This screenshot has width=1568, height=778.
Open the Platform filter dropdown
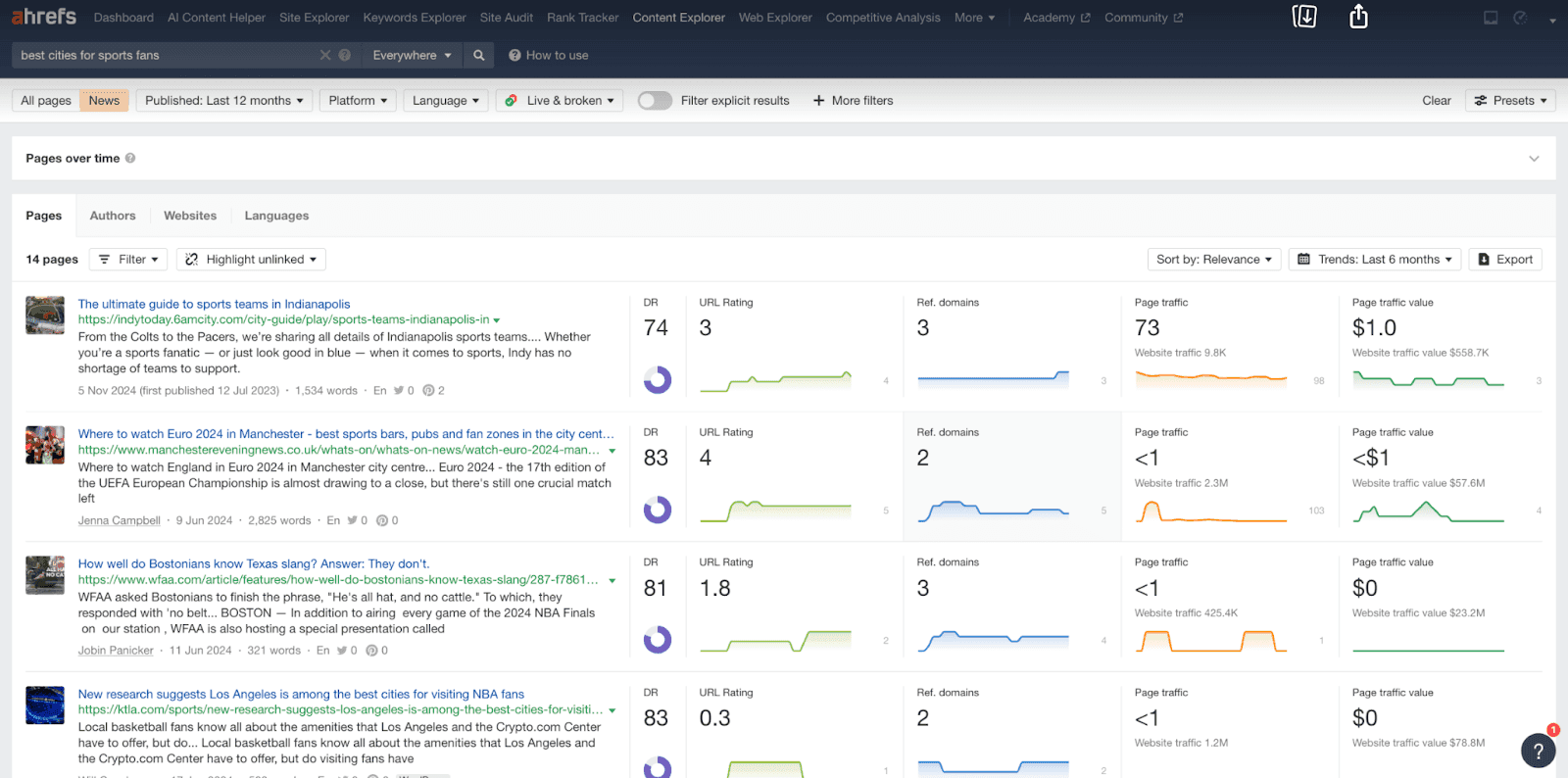[358, 100]
